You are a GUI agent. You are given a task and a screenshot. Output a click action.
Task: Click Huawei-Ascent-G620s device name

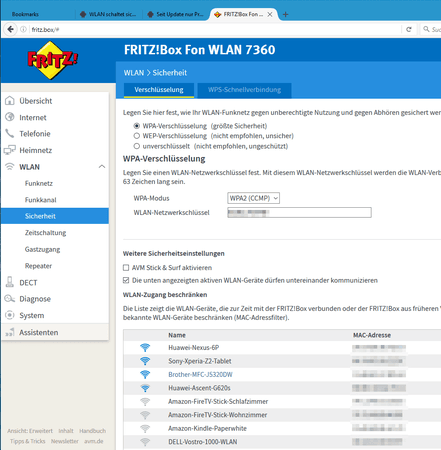(x=199, y=388)
